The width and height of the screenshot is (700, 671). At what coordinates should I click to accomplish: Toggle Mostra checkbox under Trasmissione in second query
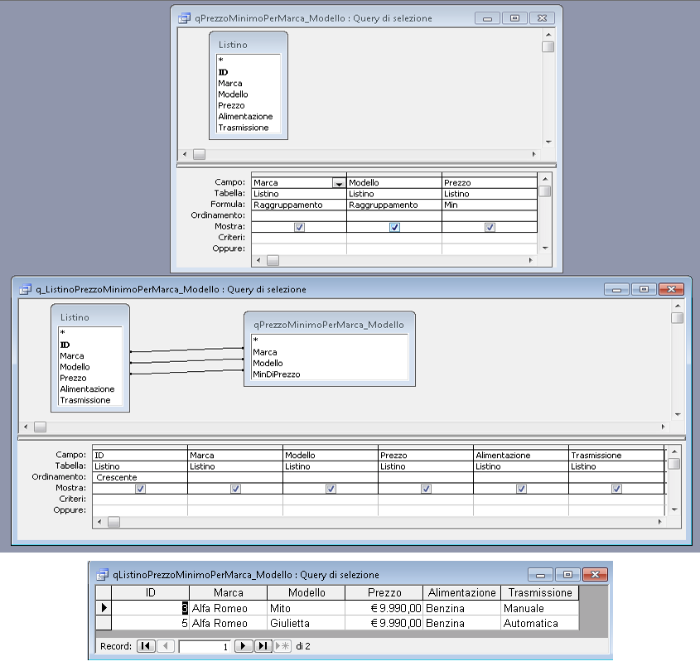[x=616, y=488]
